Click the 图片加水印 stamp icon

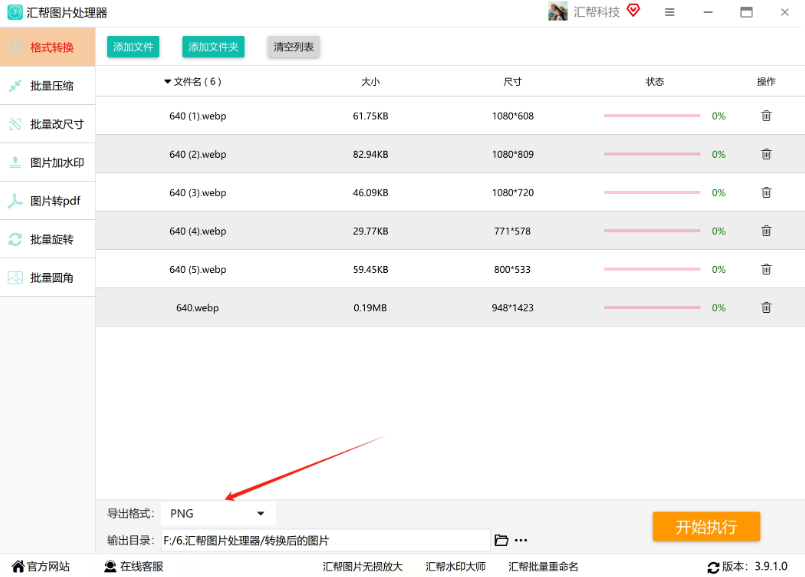coord(15,162)
